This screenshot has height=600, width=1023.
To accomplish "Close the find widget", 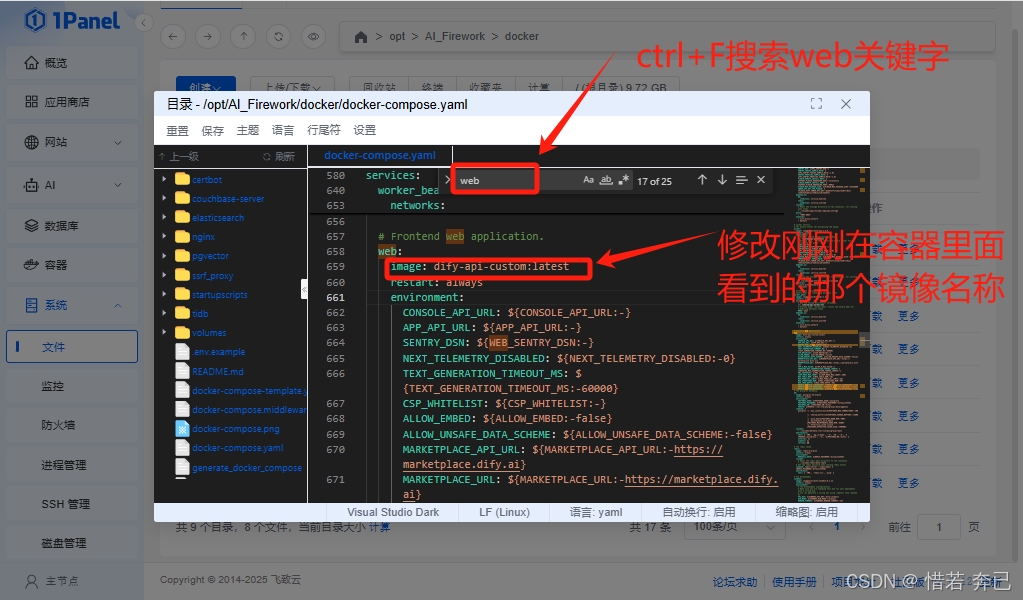I will click(761, 180).
